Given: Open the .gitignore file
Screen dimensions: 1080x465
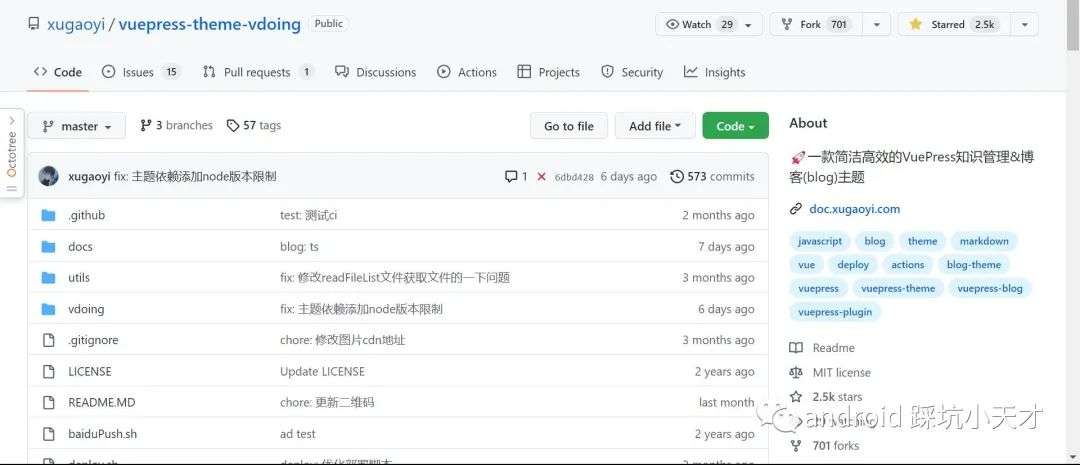Looking at the screenshot, I should coord(93,340).
